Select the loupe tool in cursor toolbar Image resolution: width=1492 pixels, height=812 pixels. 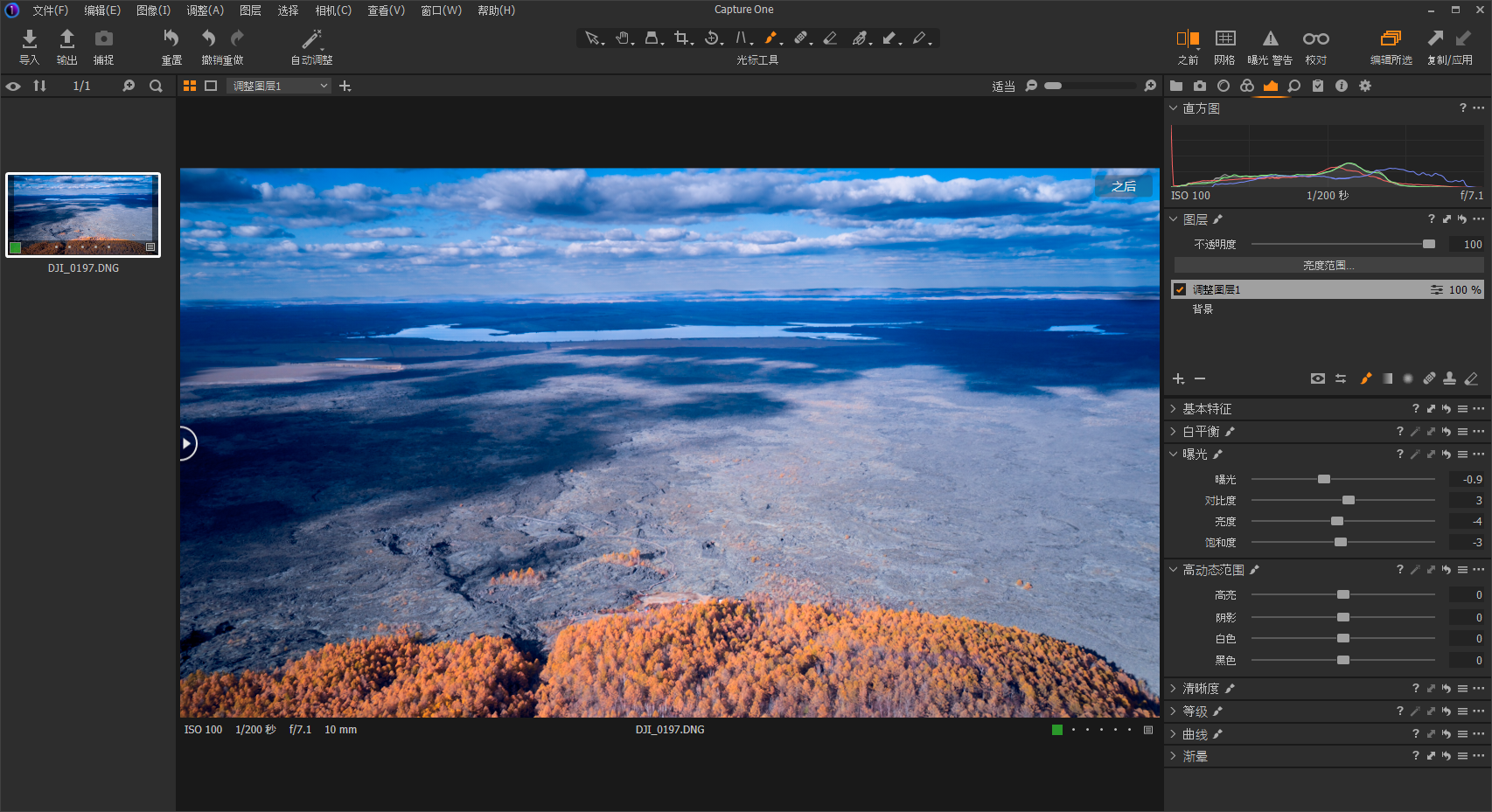click(x=652, y=38)
